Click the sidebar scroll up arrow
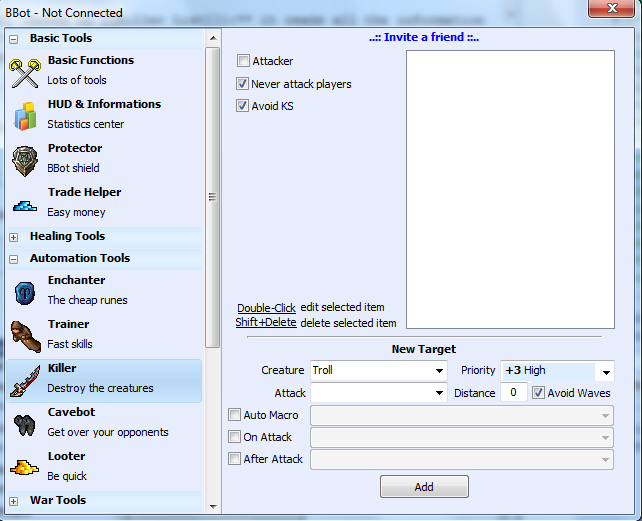Image resolution: width=642 pixels, height=521 pixels. 212,38
